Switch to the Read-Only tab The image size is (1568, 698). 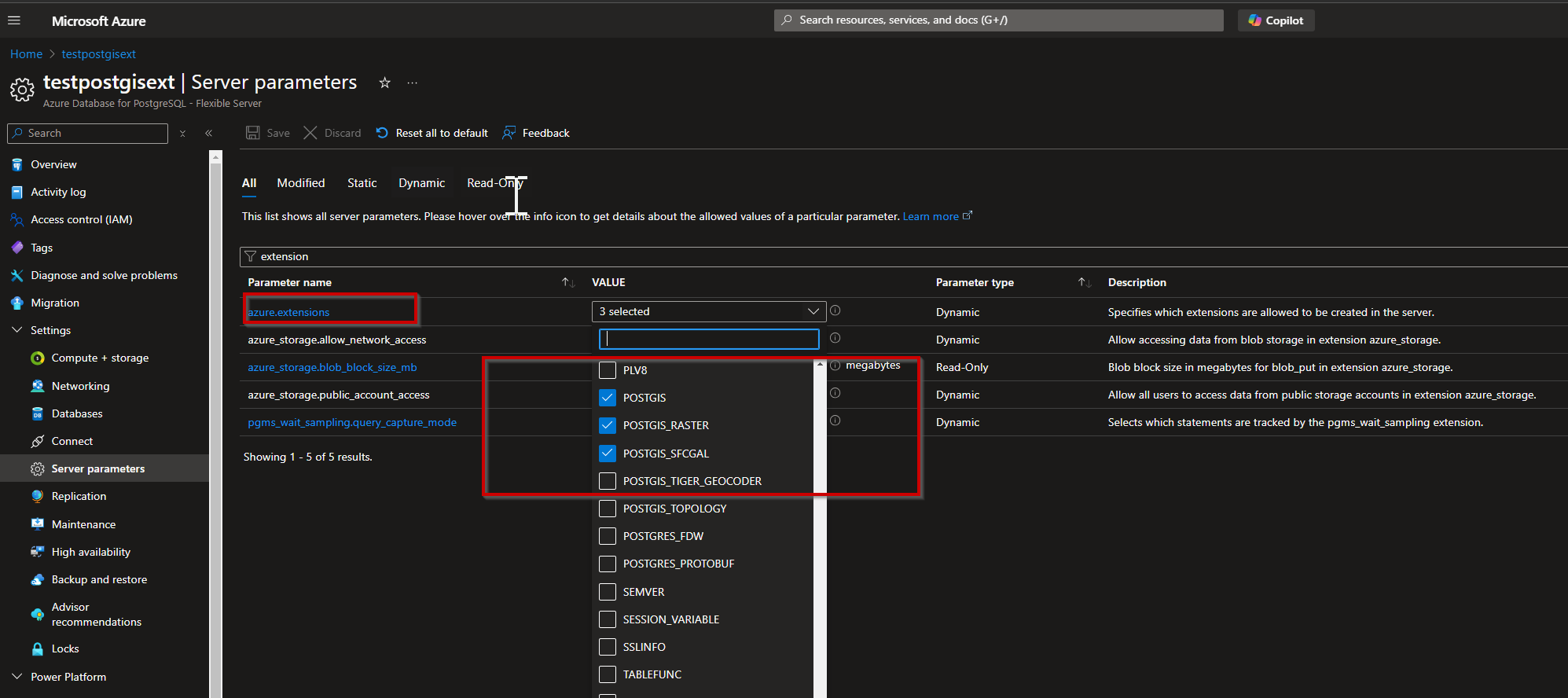tap(495, 183)
